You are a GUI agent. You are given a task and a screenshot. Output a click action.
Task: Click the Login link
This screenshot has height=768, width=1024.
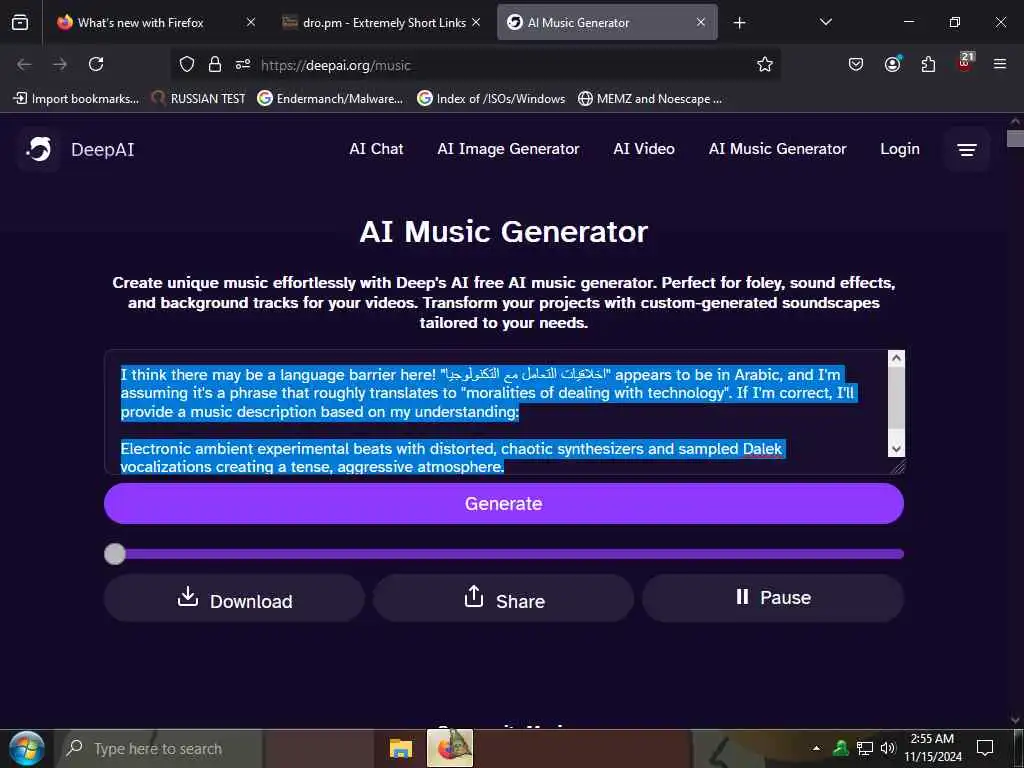[x=899, y=149]
